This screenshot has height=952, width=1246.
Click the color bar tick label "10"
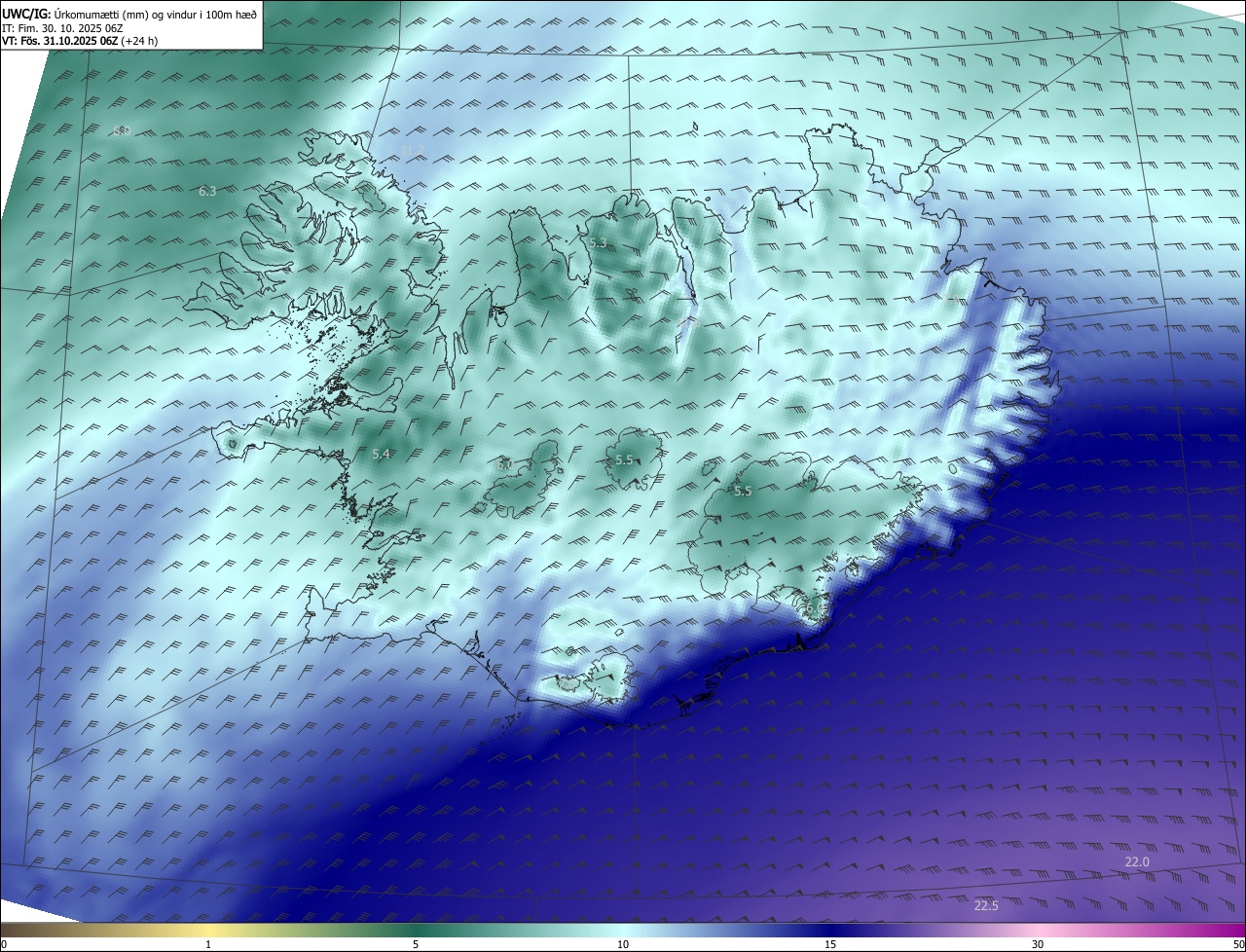click(x=623, y=944)
